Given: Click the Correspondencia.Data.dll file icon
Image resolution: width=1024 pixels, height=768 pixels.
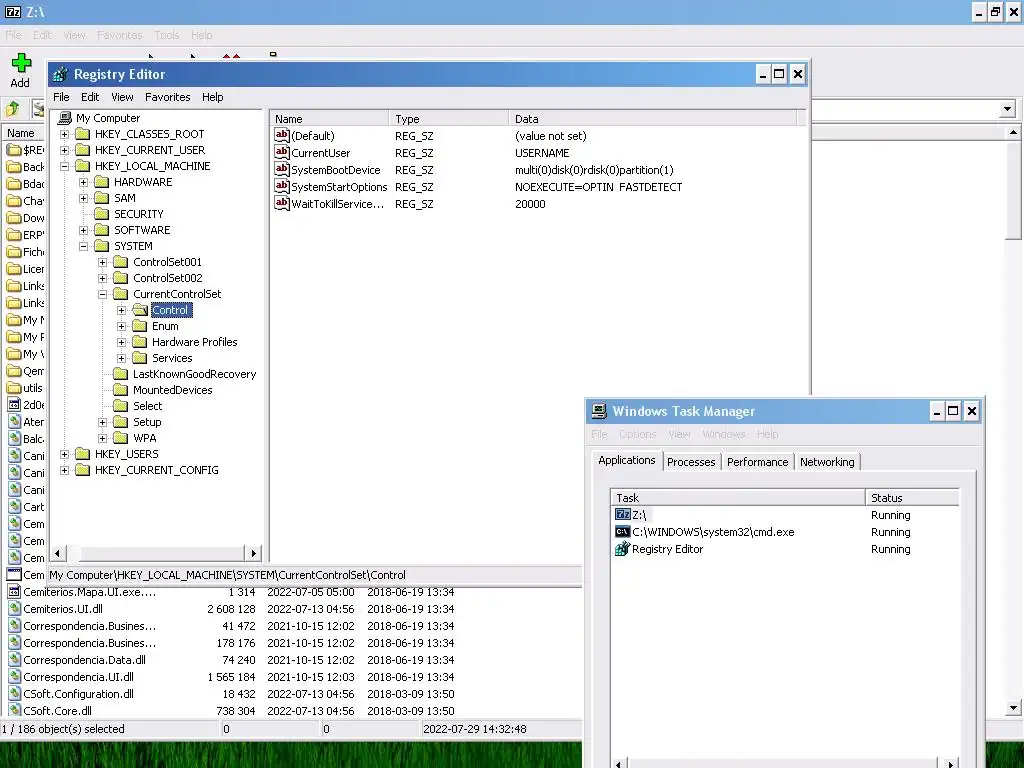Looking at the screenshot, I should coord(14,660).
